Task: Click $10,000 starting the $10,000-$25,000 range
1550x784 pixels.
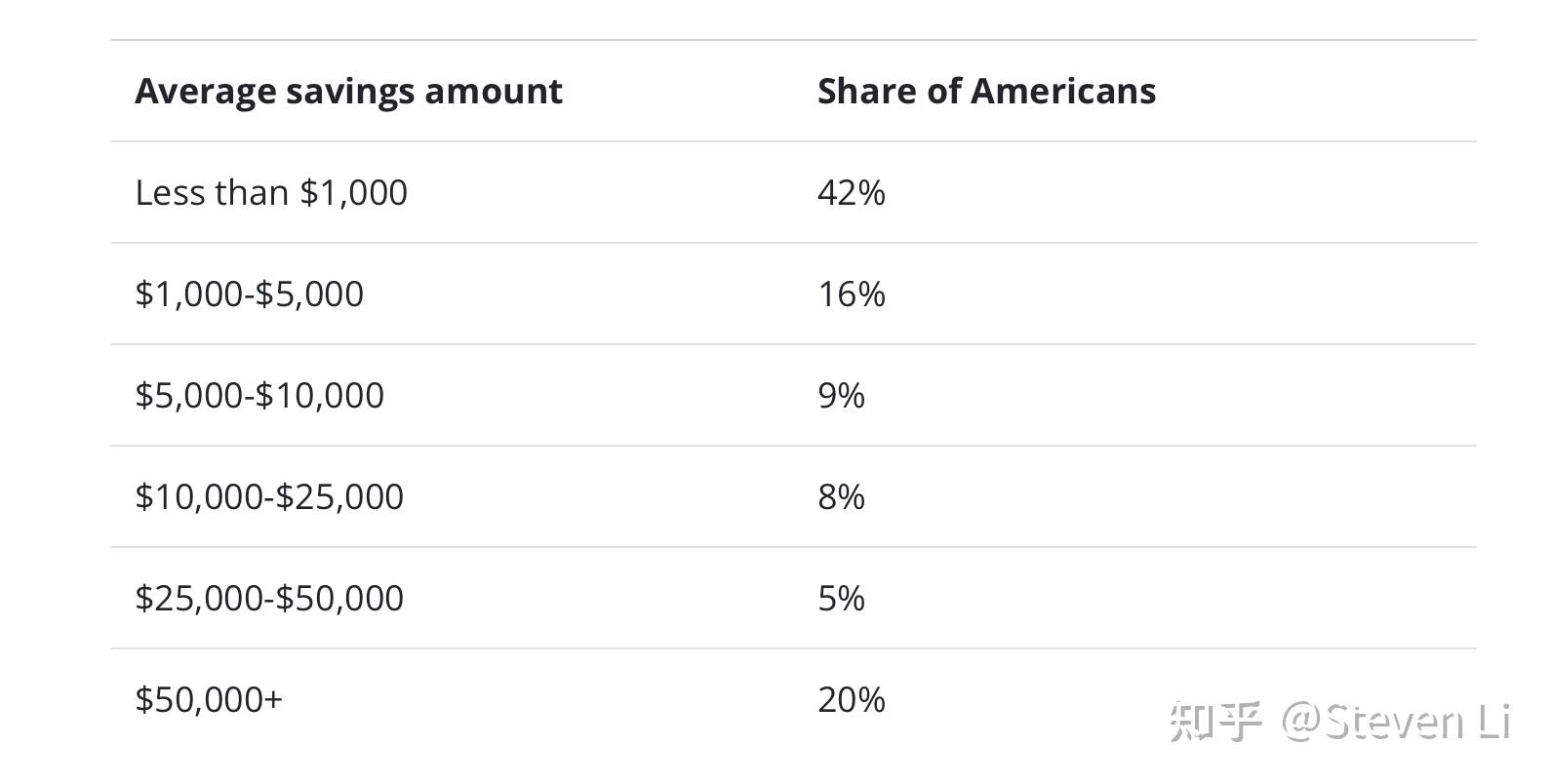Action: (199, 497)
